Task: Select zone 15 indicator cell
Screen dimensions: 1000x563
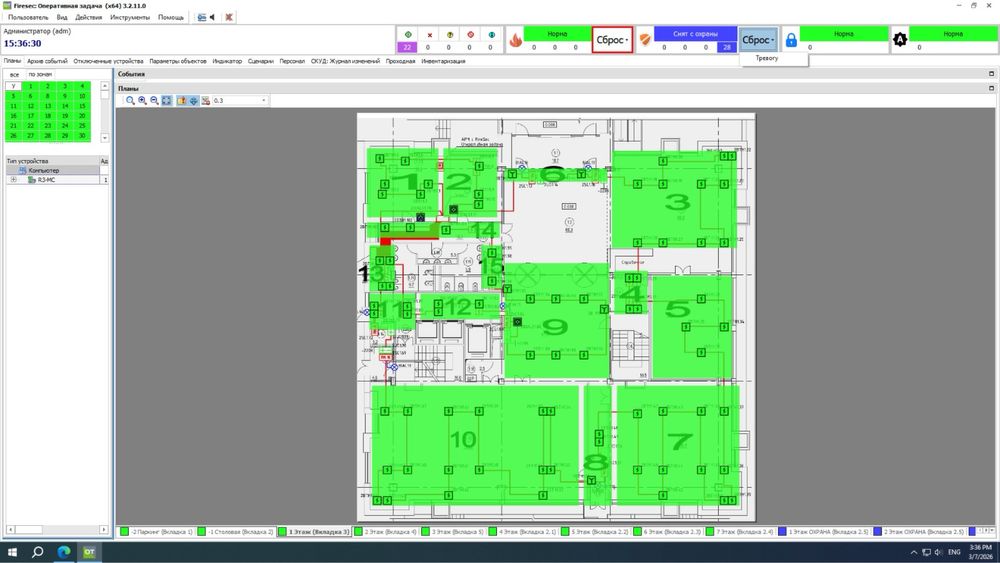Action: (x=82, y=106)
